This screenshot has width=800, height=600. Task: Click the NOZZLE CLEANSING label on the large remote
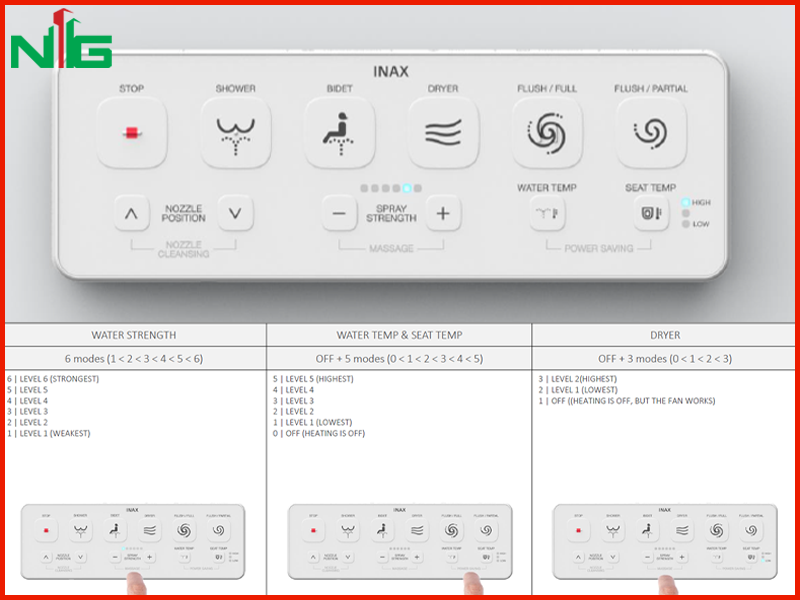[184, 249]
